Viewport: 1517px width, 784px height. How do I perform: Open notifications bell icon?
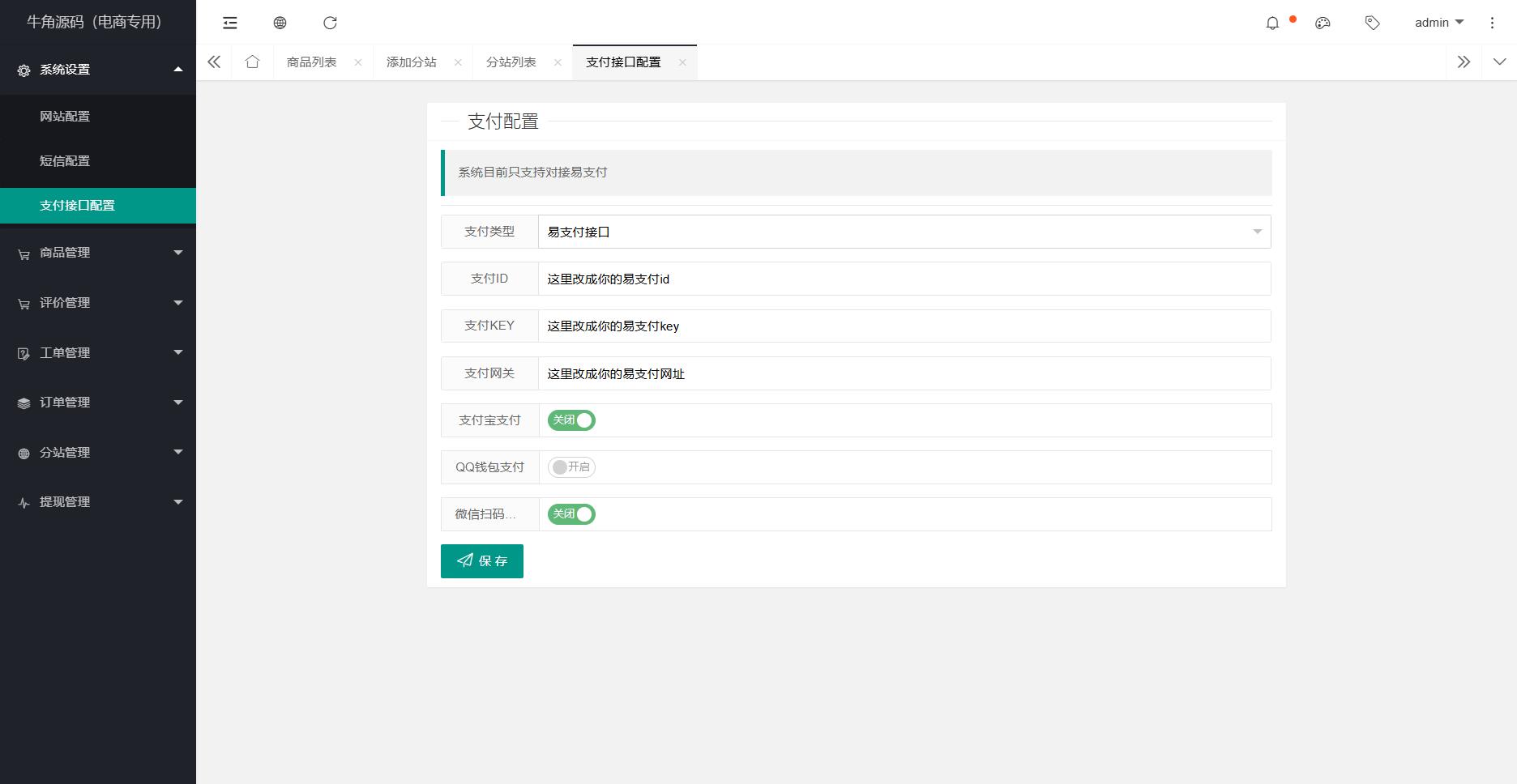pyautogui.click(x=1272, y=23)
